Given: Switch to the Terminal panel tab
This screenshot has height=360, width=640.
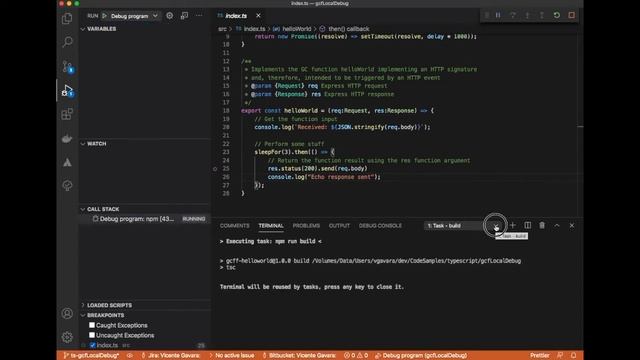Looking at the screenshot, I should click(x=271, y=225).
